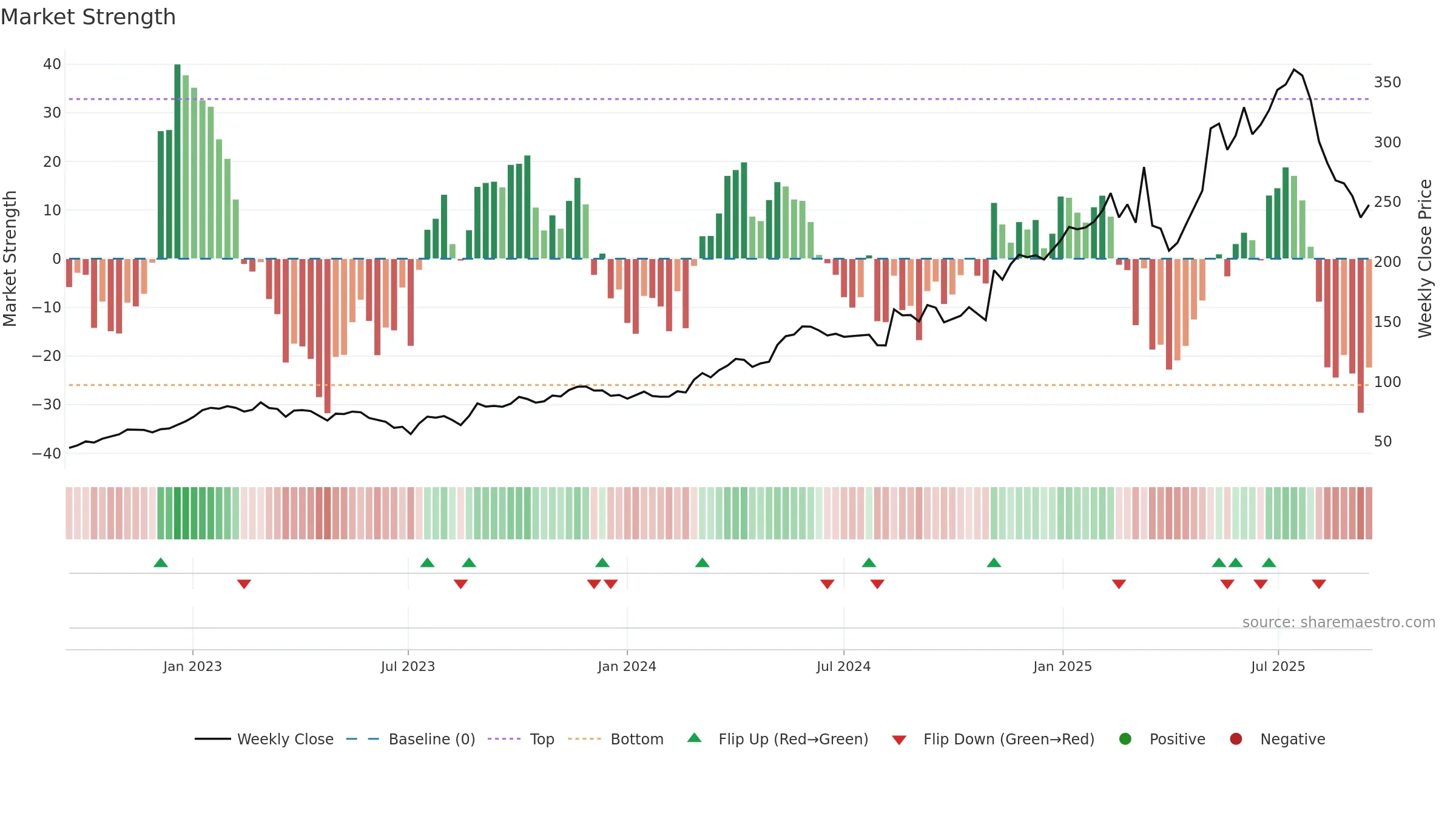Select the red flip-down triangle after Jan 2025

[1119, 584]
